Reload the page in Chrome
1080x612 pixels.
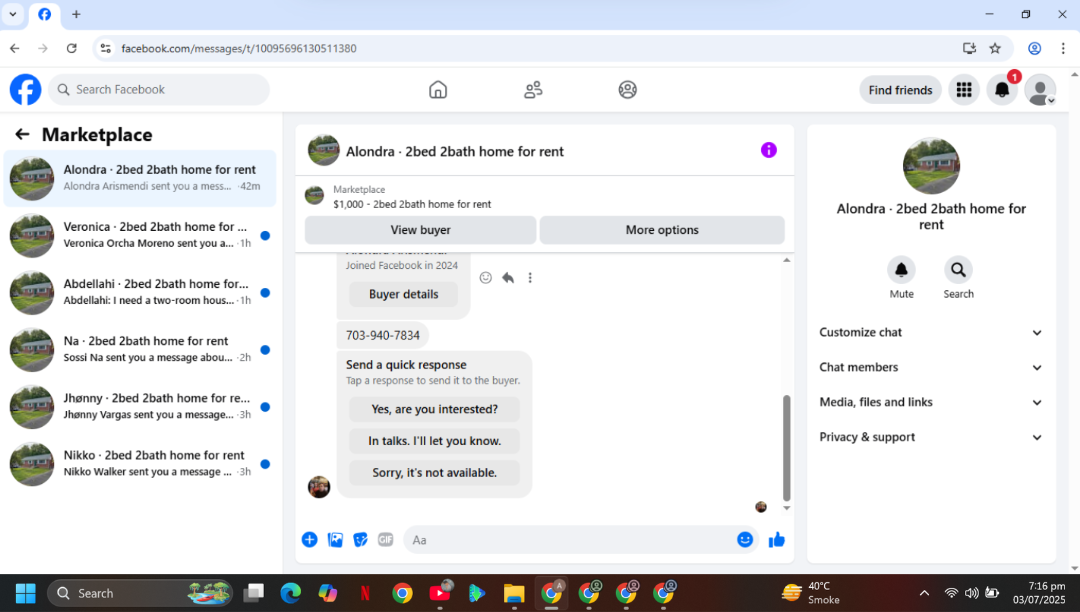point(72,48)
